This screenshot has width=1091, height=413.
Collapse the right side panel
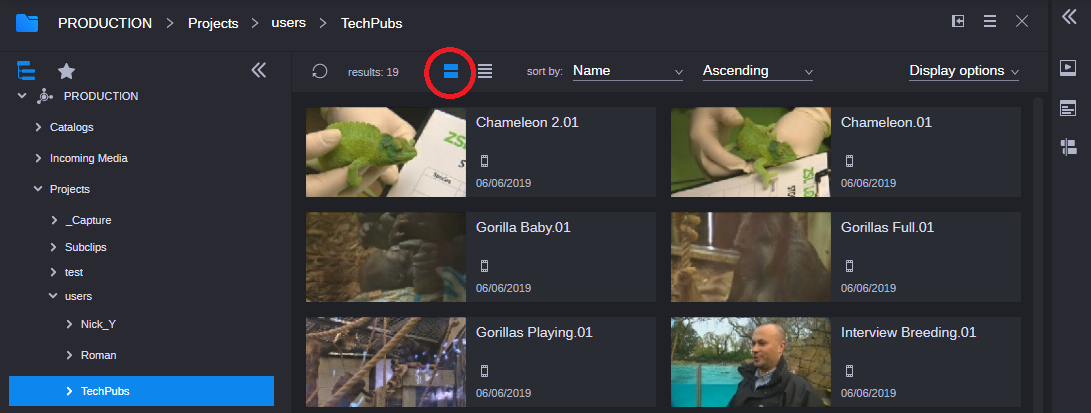pos(1068,16)
